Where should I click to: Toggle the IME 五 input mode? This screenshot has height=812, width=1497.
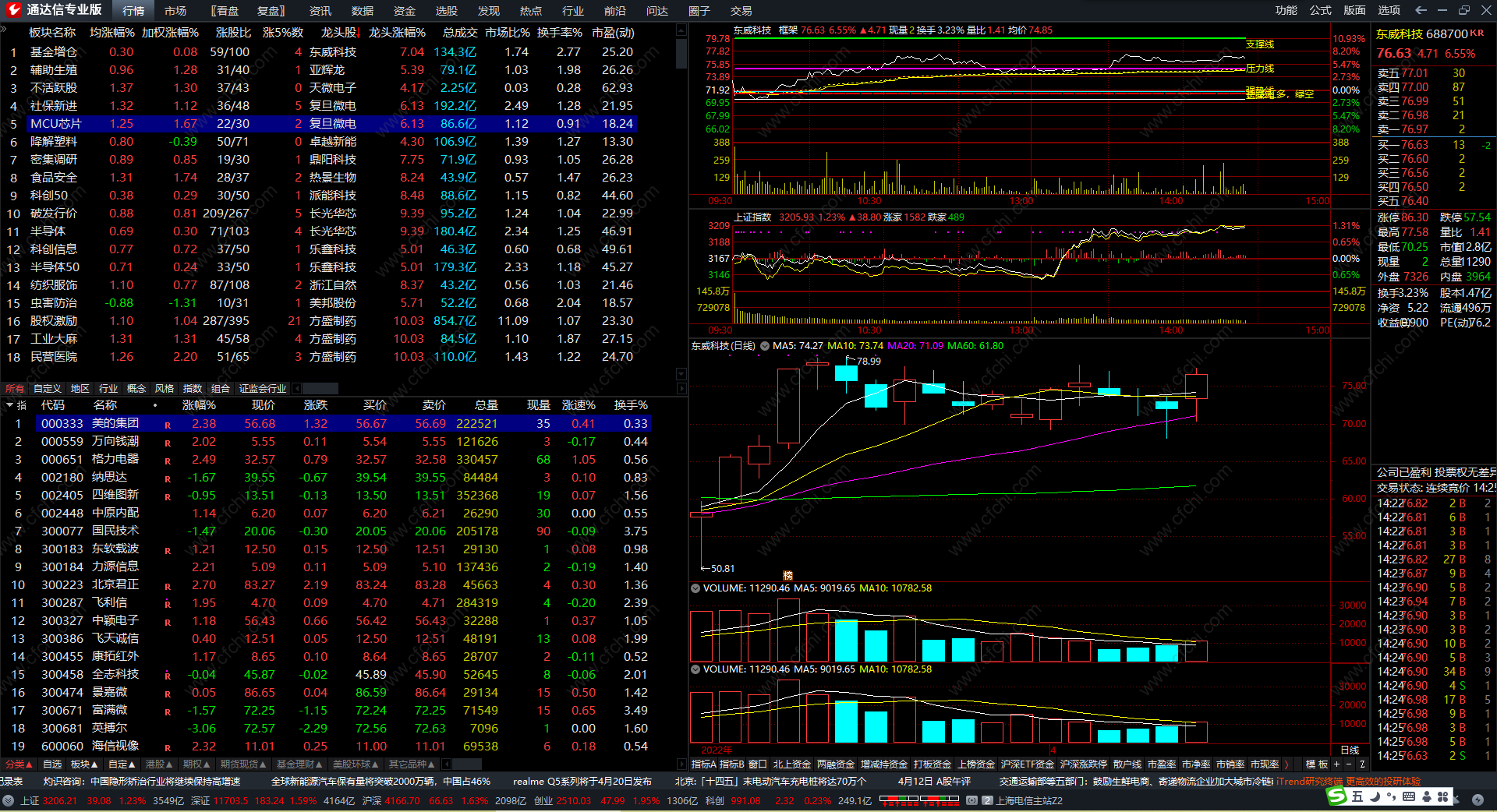click(1357, 796)
